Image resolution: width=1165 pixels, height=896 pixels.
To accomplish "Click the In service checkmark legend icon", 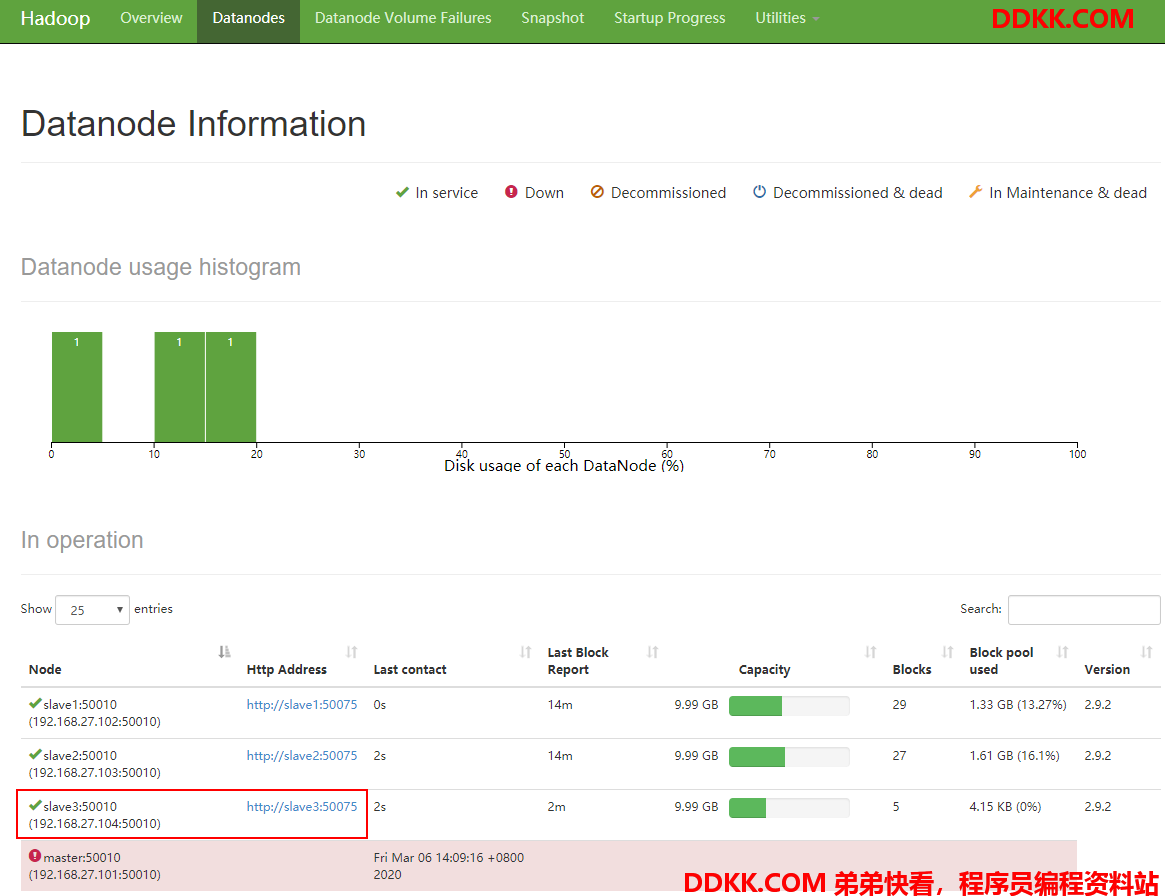I will [x=402, y=192].
